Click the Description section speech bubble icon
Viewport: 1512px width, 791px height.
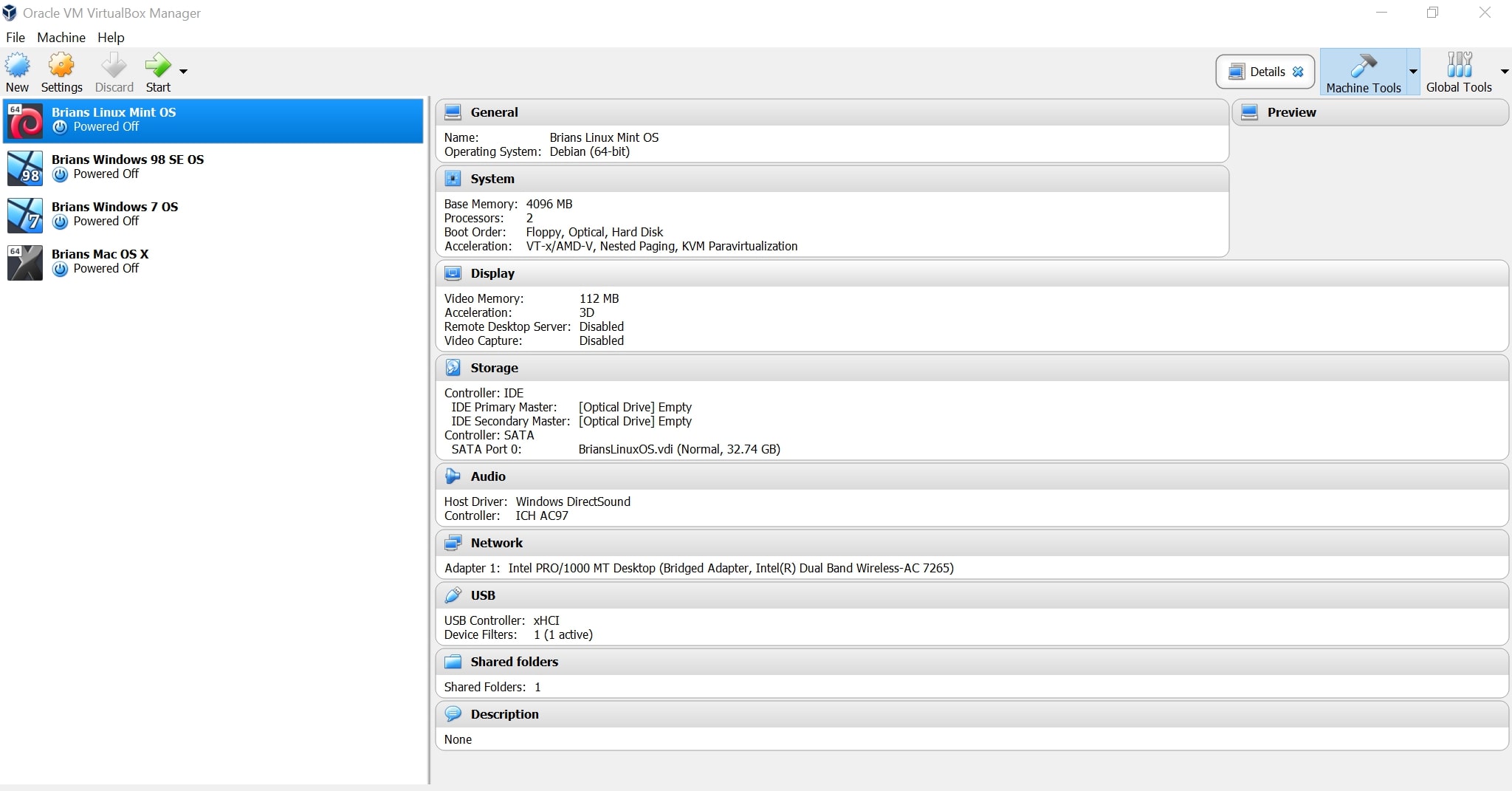[x=453, y=714]
